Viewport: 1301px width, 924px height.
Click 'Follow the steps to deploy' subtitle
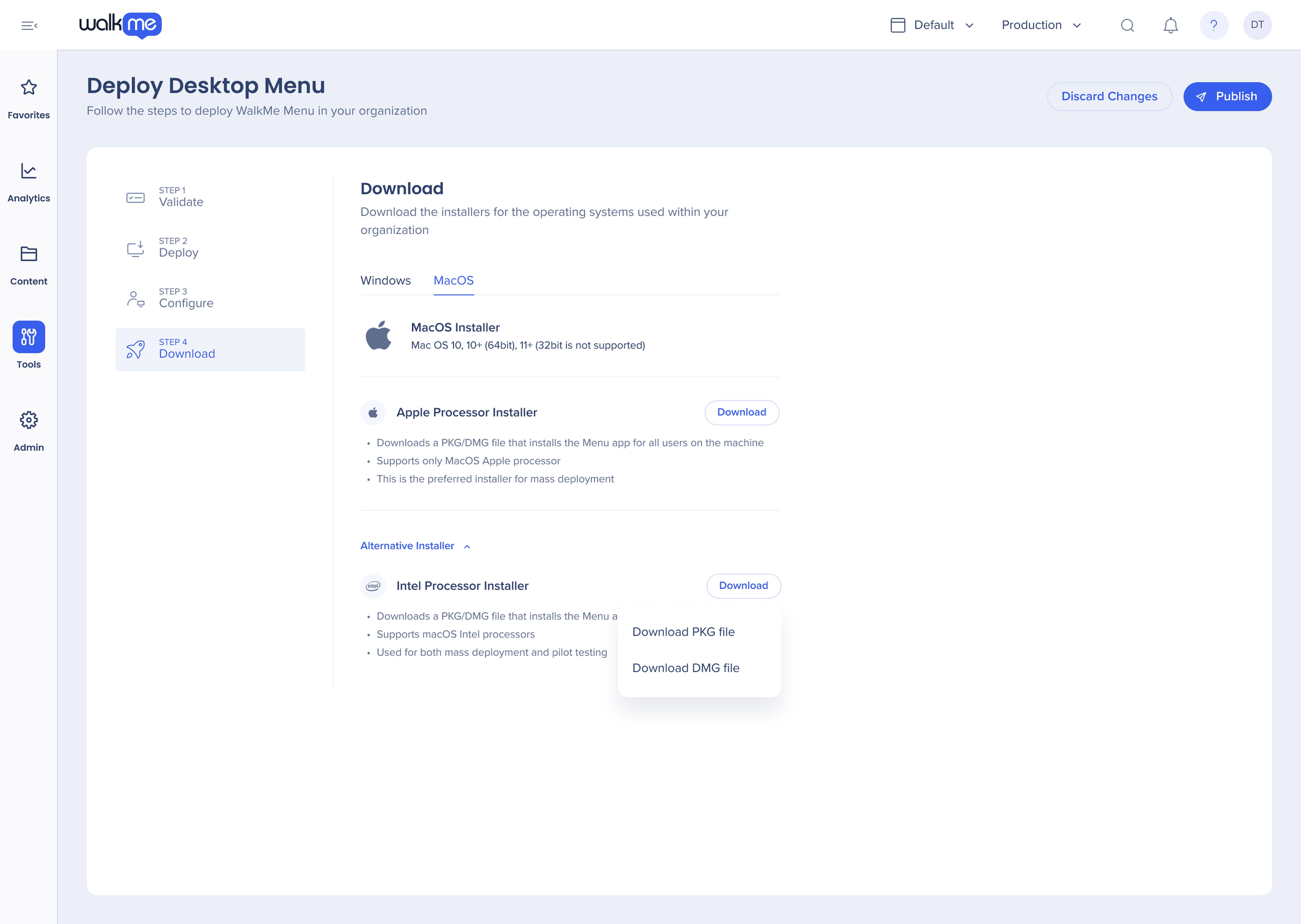pyautogui.click(x=257, y=111)
